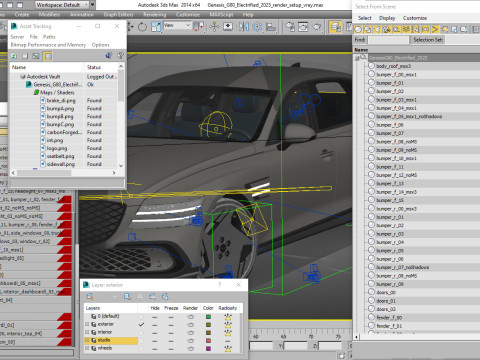Activate Select and Scale tool in main toolbar
Image resolution: width=480 pixels, height=360 pixels.
coord(156,27)
